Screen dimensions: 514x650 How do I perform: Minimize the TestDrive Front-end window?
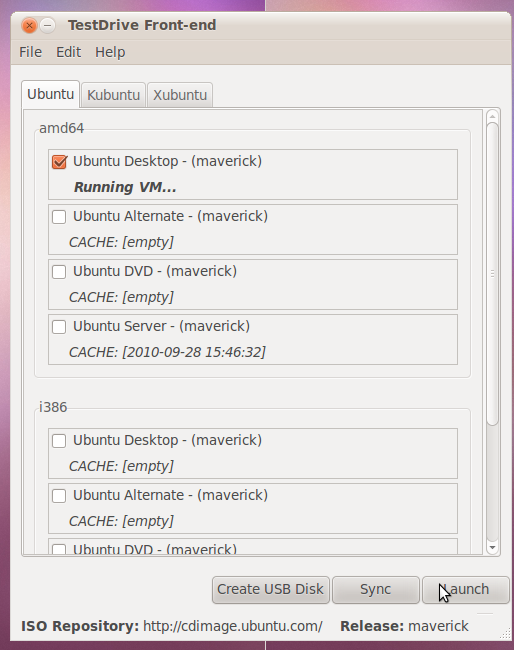[x=48, y=26]
